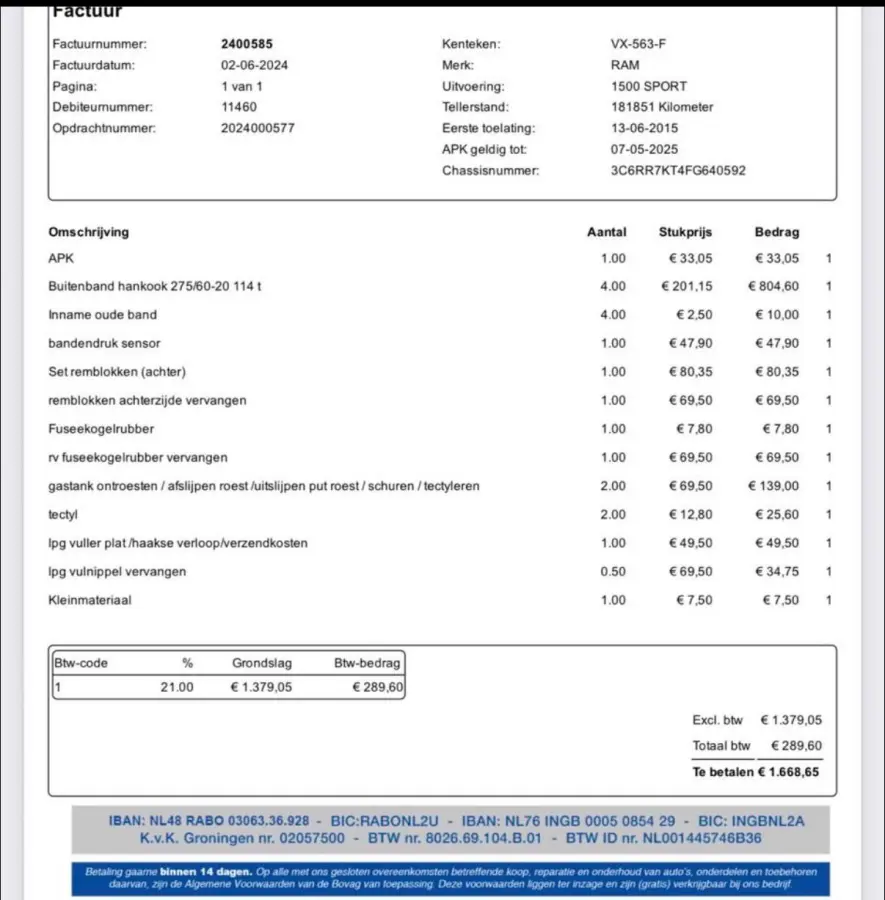
Task: Click the 'Omschrijving' column header
Action: click(88, 232)
